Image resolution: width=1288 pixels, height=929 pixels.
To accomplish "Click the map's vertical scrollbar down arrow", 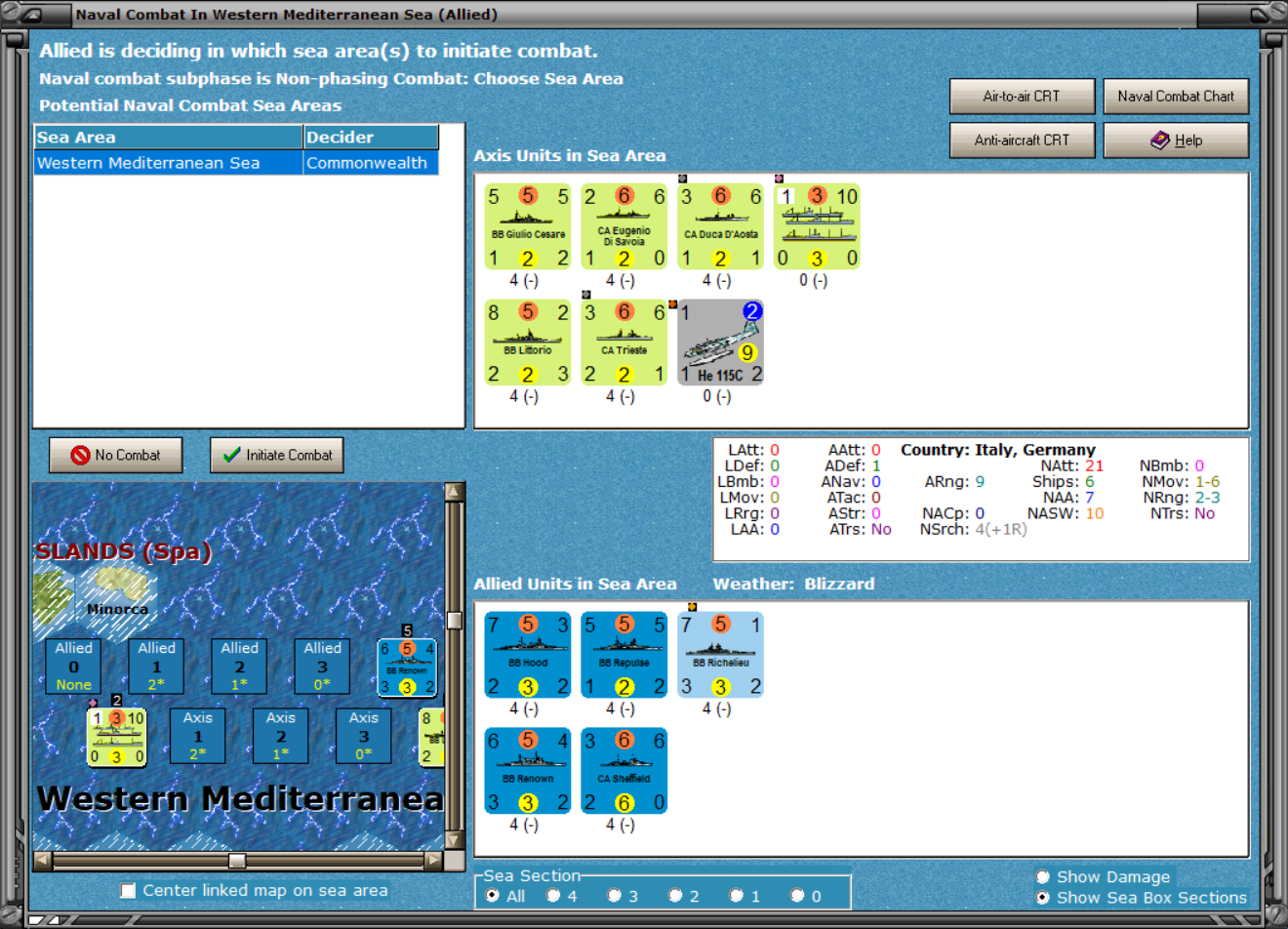I will 454,840.
